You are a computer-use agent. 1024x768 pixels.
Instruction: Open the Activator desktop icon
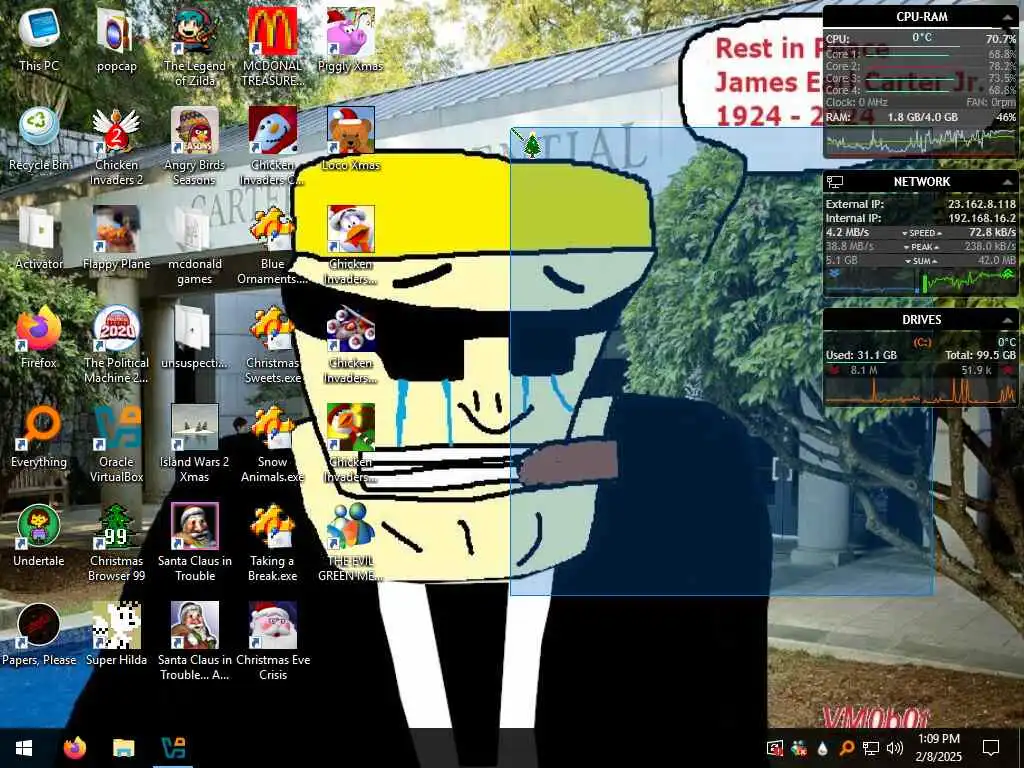point(39,238)
